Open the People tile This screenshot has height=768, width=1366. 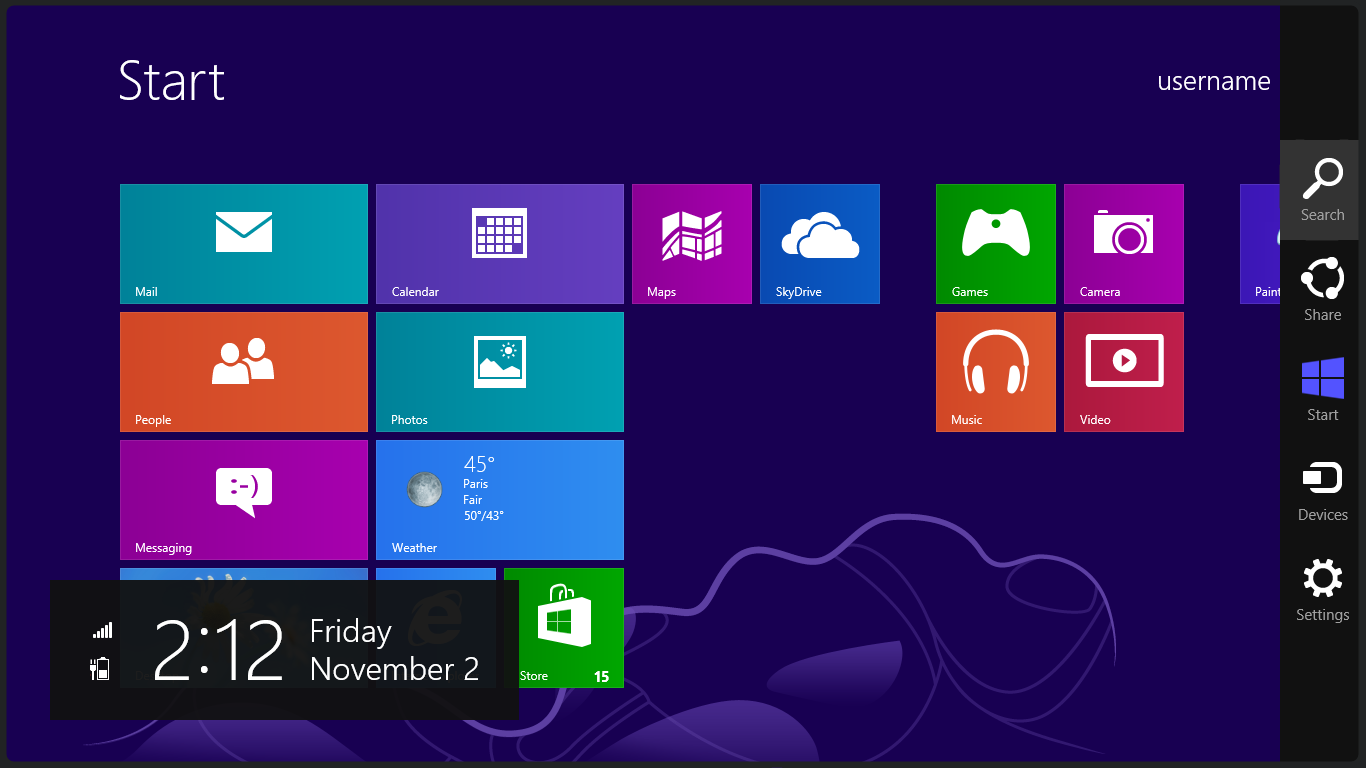point(244,372)
